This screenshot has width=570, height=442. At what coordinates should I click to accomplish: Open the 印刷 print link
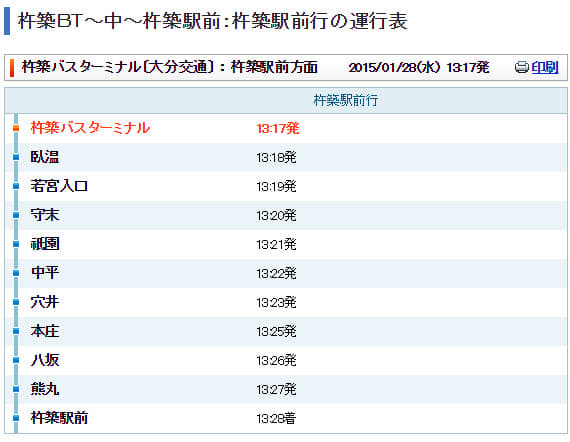[x=544, y=67]
